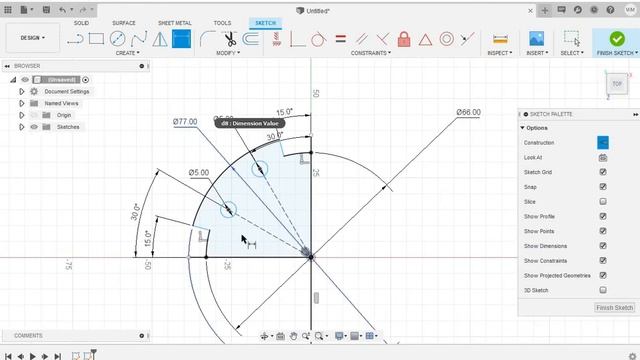This screenshot has width=640, height=360.
Task: Switch to the Surface tab
Action: (124, 23)
